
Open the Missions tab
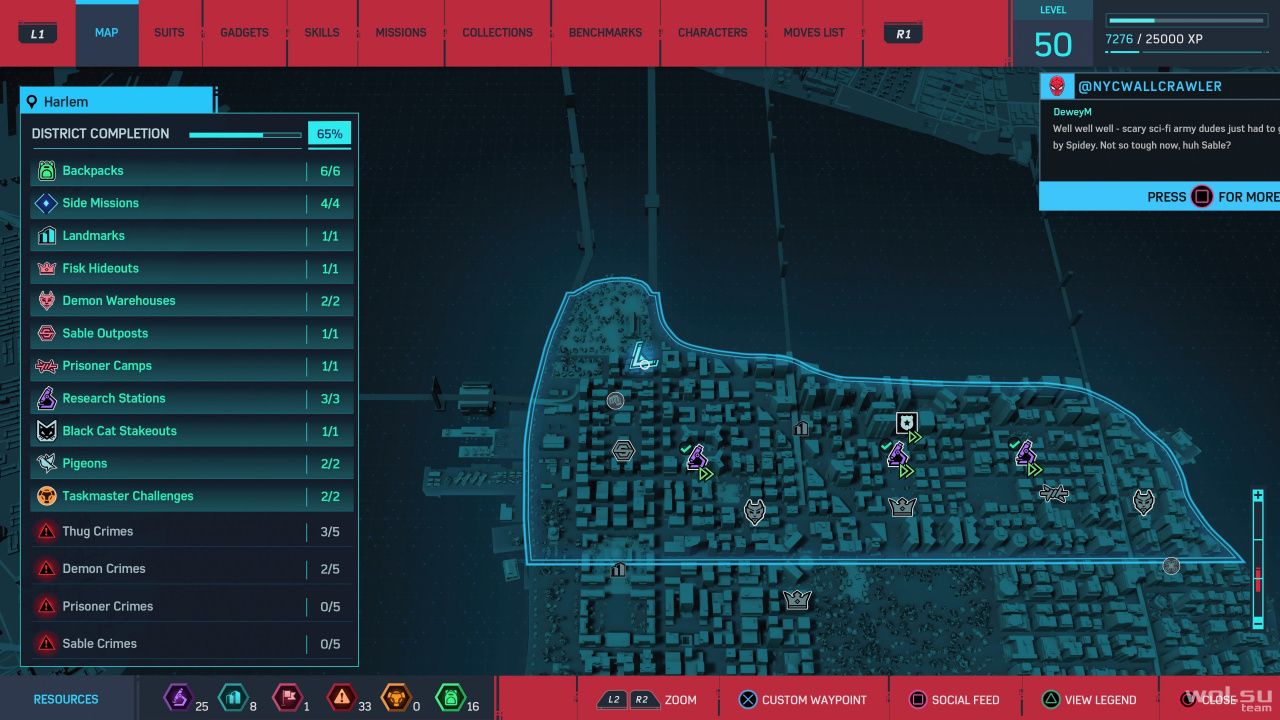(x=401, y=33)
